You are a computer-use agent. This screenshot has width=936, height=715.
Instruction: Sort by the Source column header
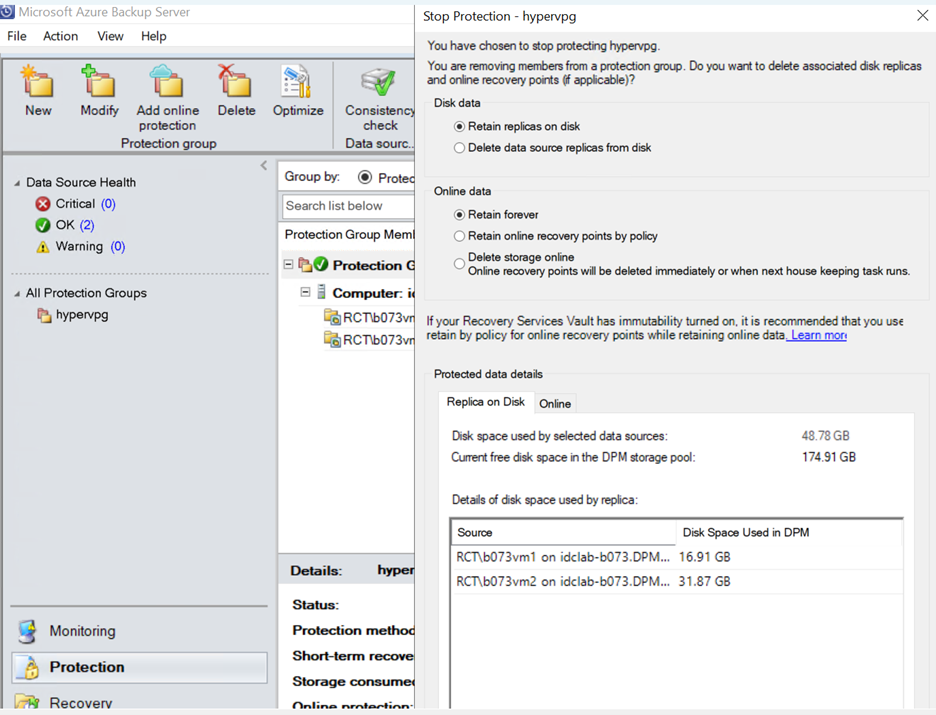point(563,532)
